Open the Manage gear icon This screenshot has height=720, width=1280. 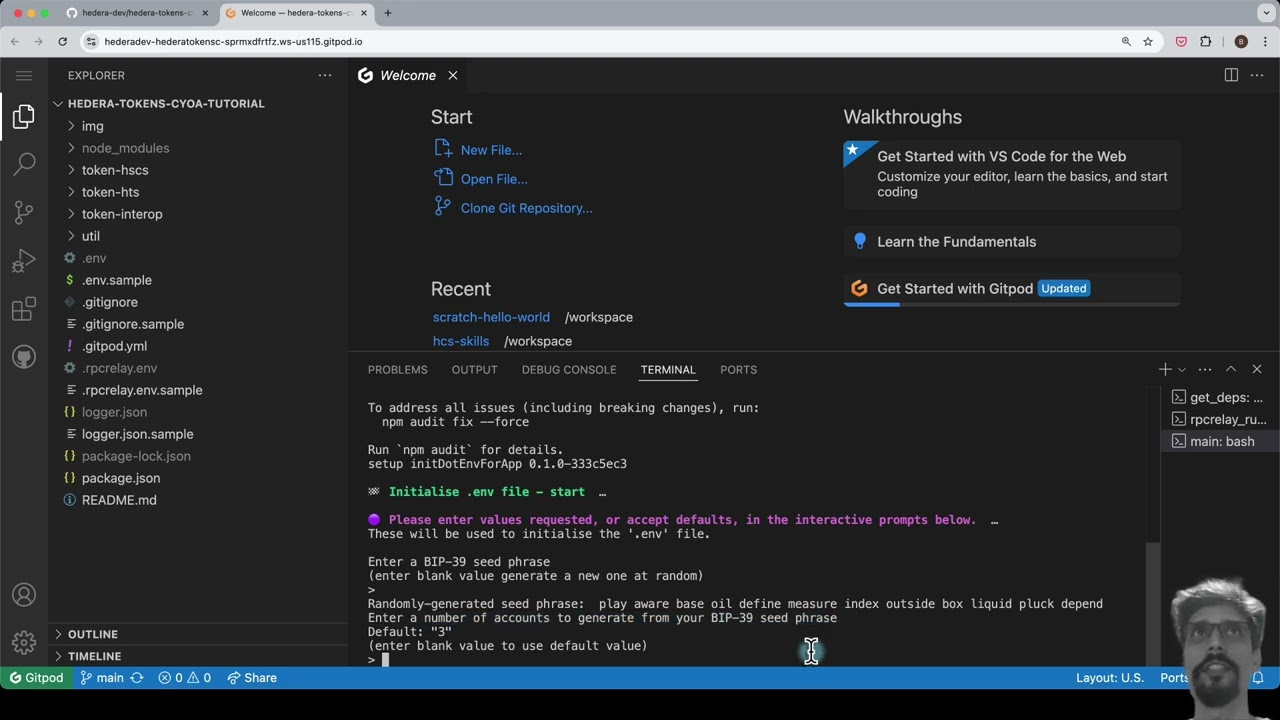[24, 642]
